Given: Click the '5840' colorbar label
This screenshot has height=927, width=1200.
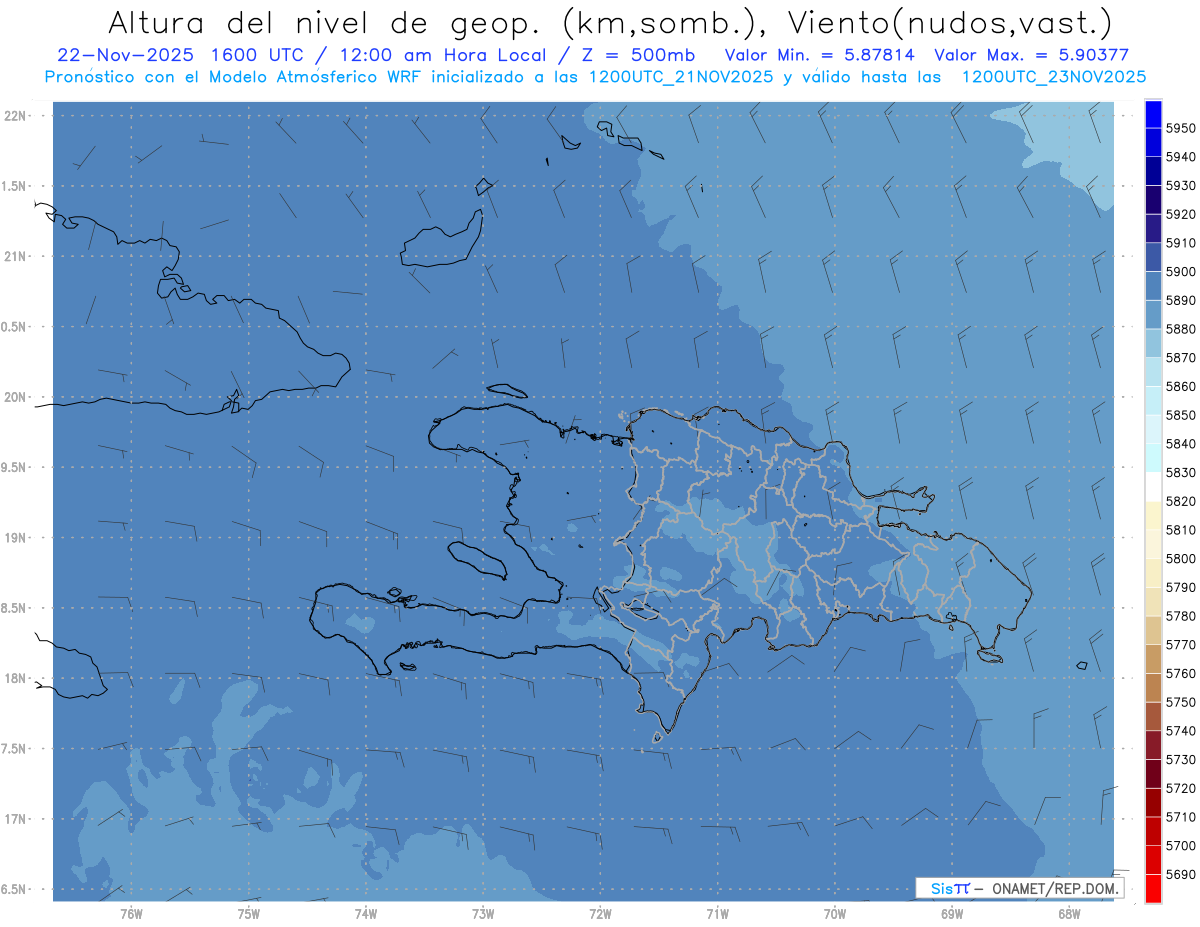Looking at the screenshot, I should (x=1180, y=444).
